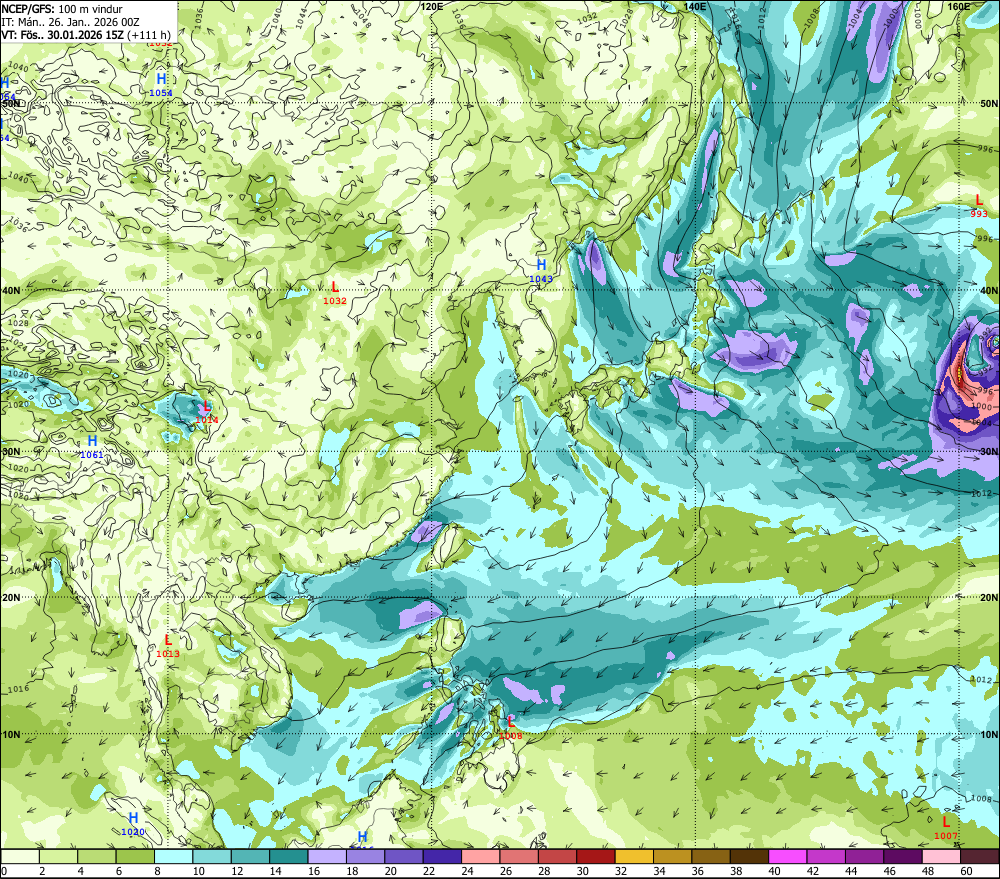Screen dimensions: 1000x879
Task: Click the dark brown 38–40 legend swatch
Action: (749, 856)
